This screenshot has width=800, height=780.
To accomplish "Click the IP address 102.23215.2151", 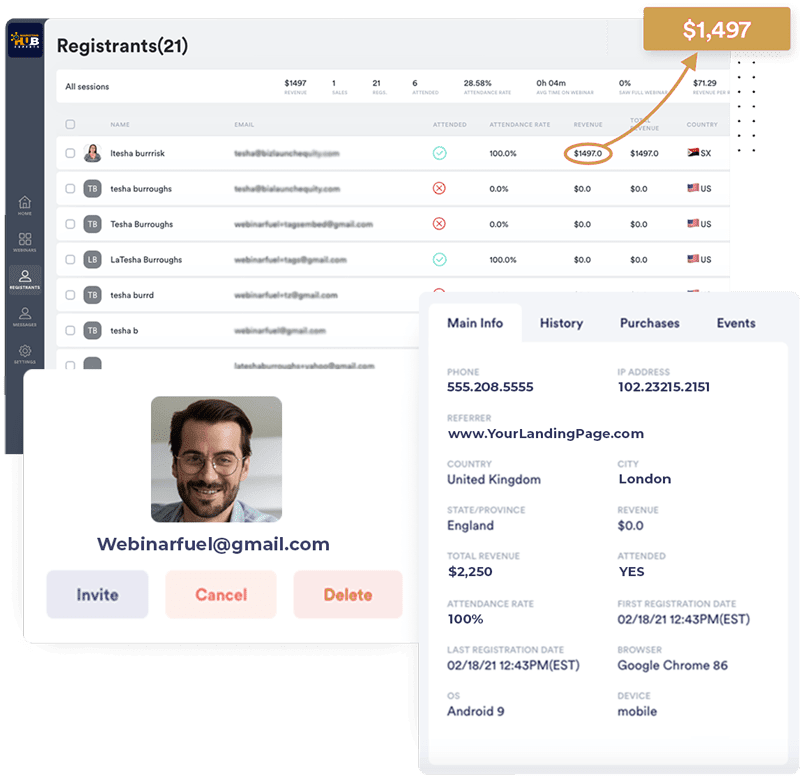I will click(x=664, y=387).
